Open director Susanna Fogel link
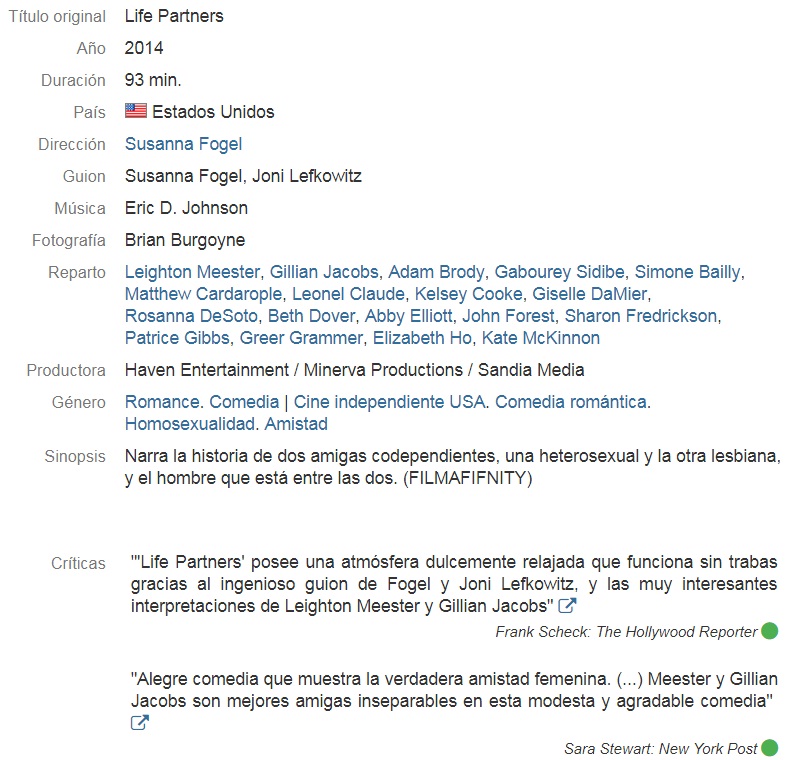This screenshot has width=786, height=760. (183, 144)
